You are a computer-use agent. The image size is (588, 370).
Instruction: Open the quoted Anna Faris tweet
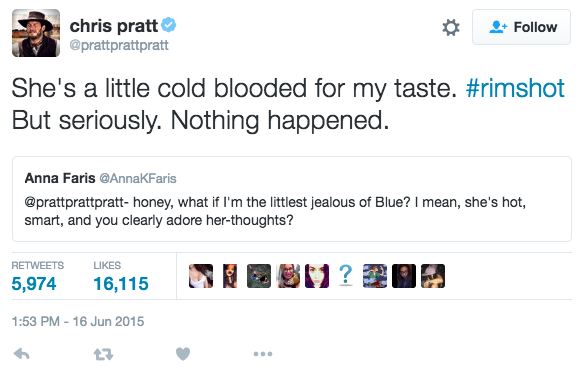(292, 199)
